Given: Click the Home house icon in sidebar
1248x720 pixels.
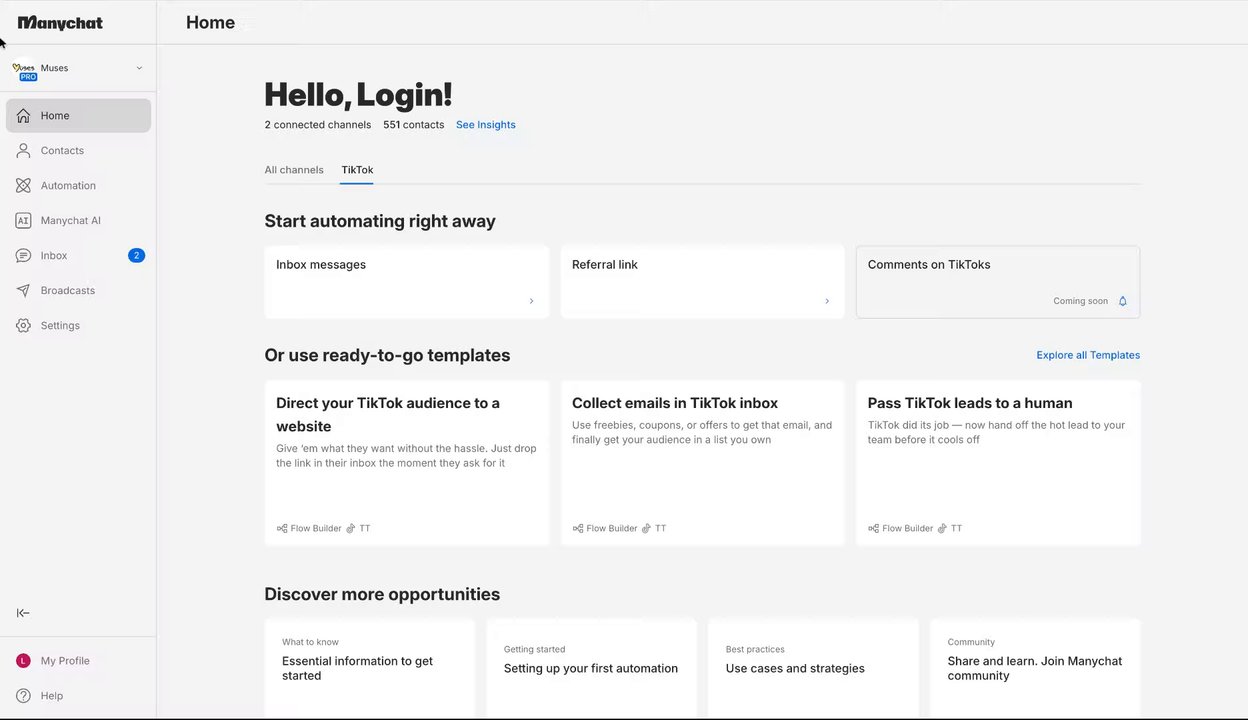Looking at the screenshot, I should [x=23, y=116].
